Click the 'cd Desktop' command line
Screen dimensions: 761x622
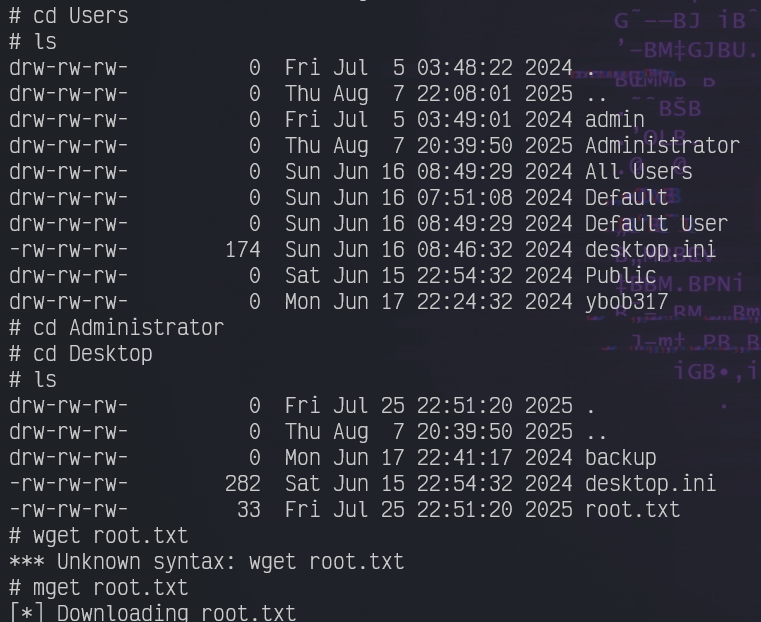[81, 354]
